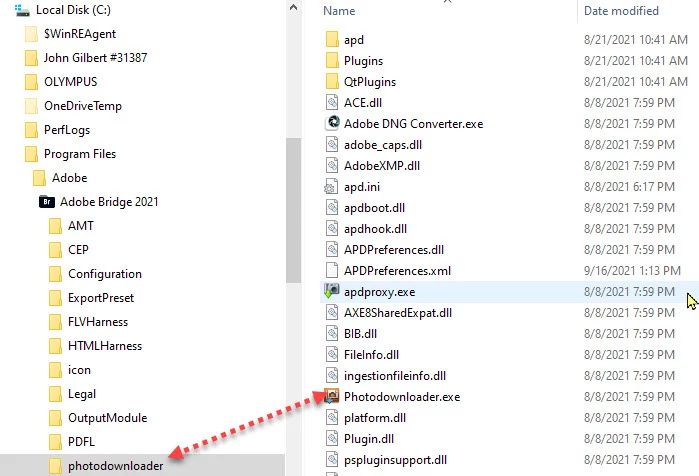
Task: Click the AXE8SharedExpat.dll file name
Action: point(398,313)
